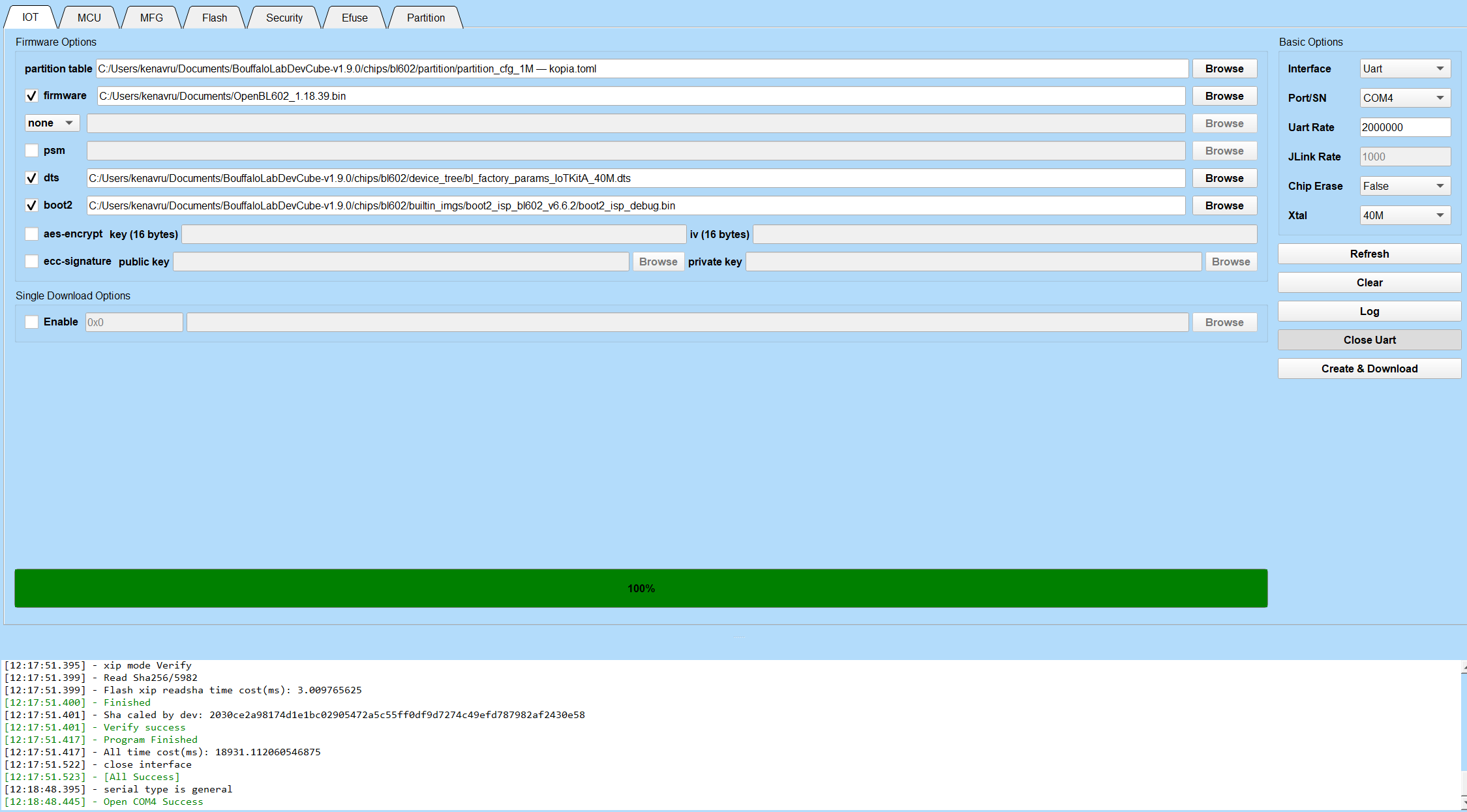Viewport: 1467px width, 812px height.
Task: Tick the Single Download Enable checkbox
Action: click(x=31, y=322)
